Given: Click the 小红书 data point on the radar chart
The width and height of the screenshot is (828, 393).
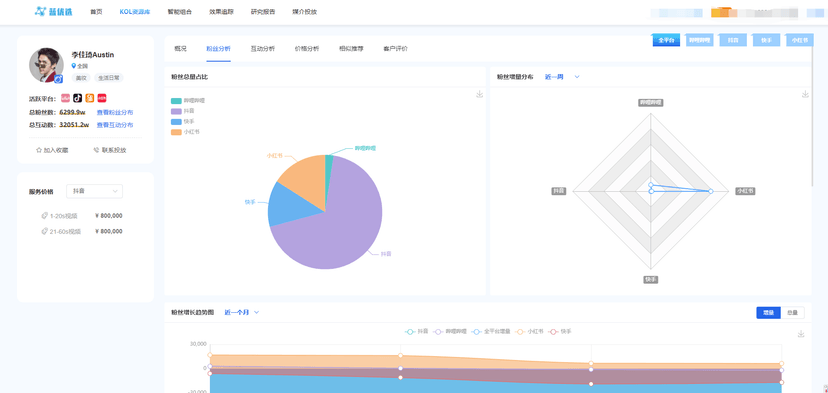Looking at the screenshot, I should coord(711,191).
